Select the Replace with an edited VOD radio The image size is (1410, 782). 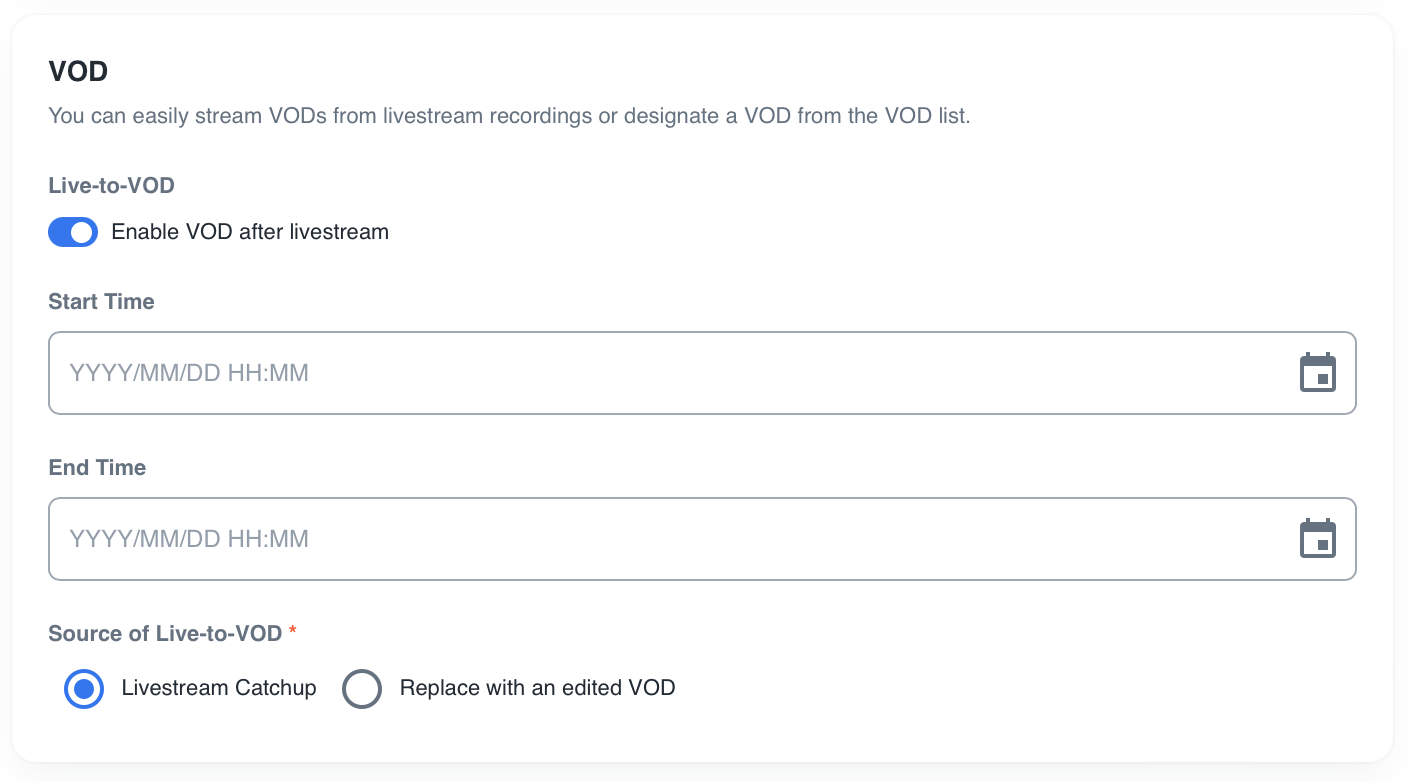362,689
